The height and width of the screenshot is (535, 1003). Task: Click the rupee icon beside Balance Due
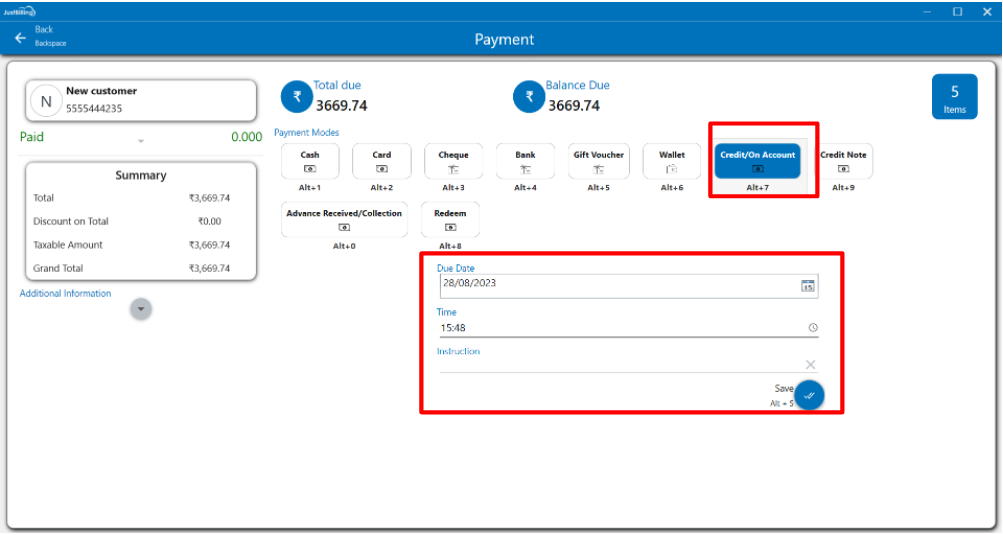point(528,97)
